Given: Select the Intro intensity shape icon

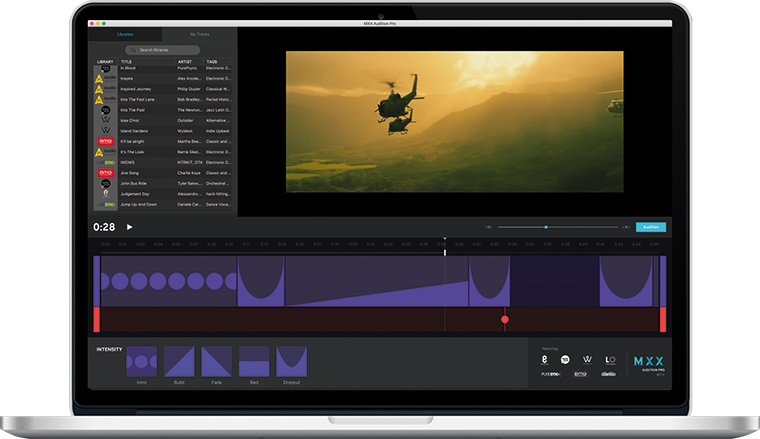Looking at the screenshot, I should [141, 362].
